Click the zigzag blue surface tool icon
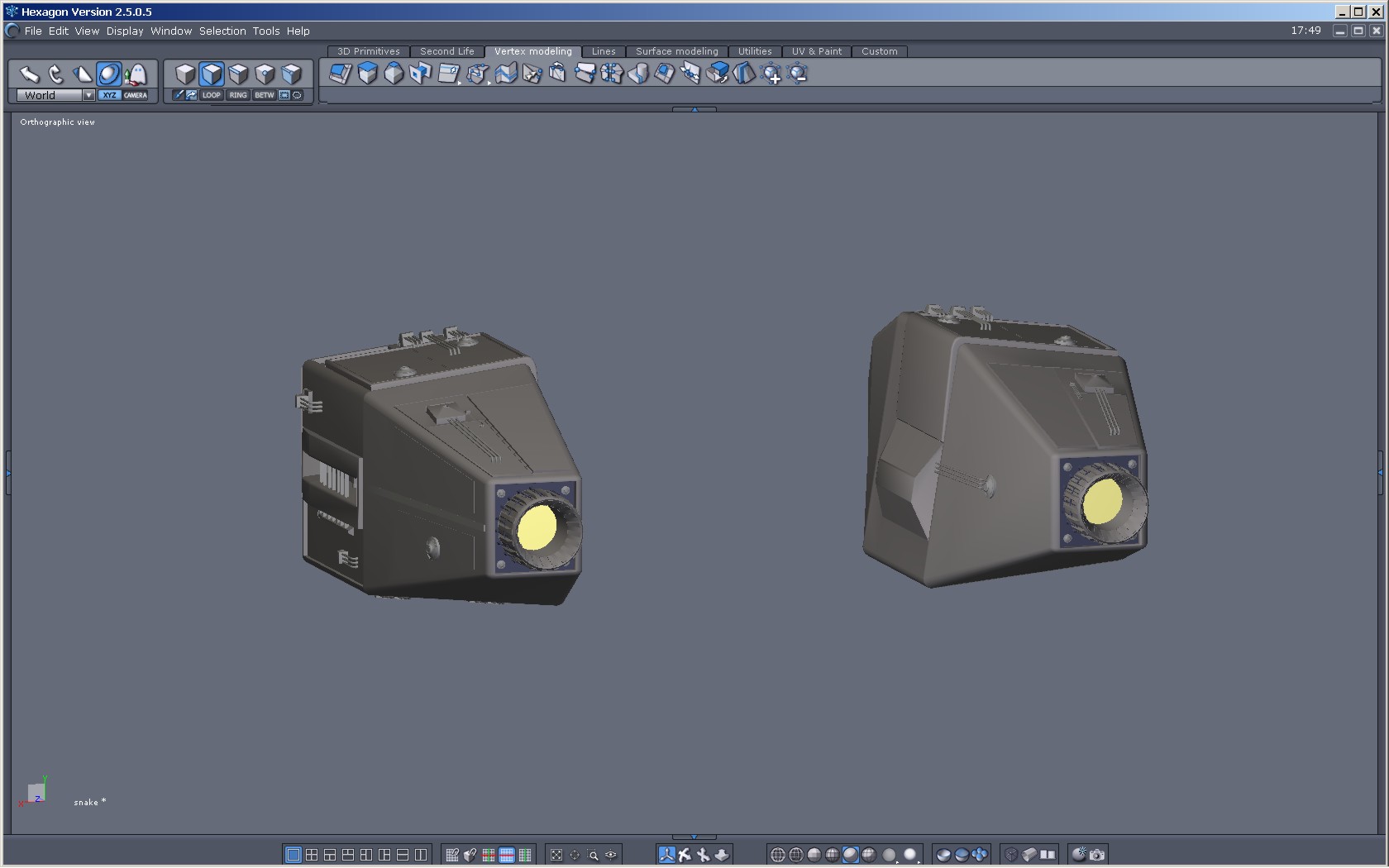The image size is (1389, 868). [505, 74]
